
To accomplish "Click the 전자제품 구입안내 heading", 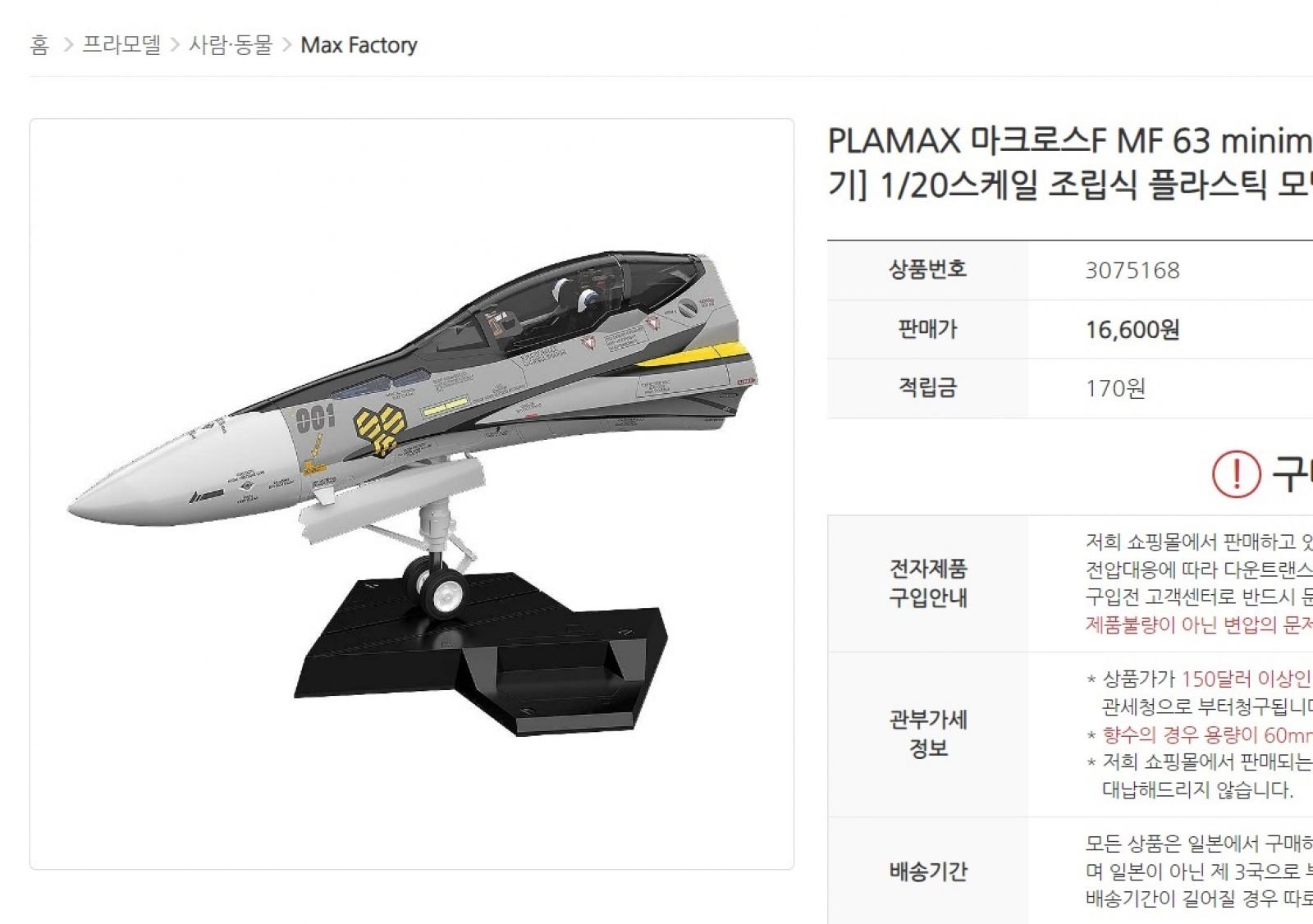I will coord(928,583).
